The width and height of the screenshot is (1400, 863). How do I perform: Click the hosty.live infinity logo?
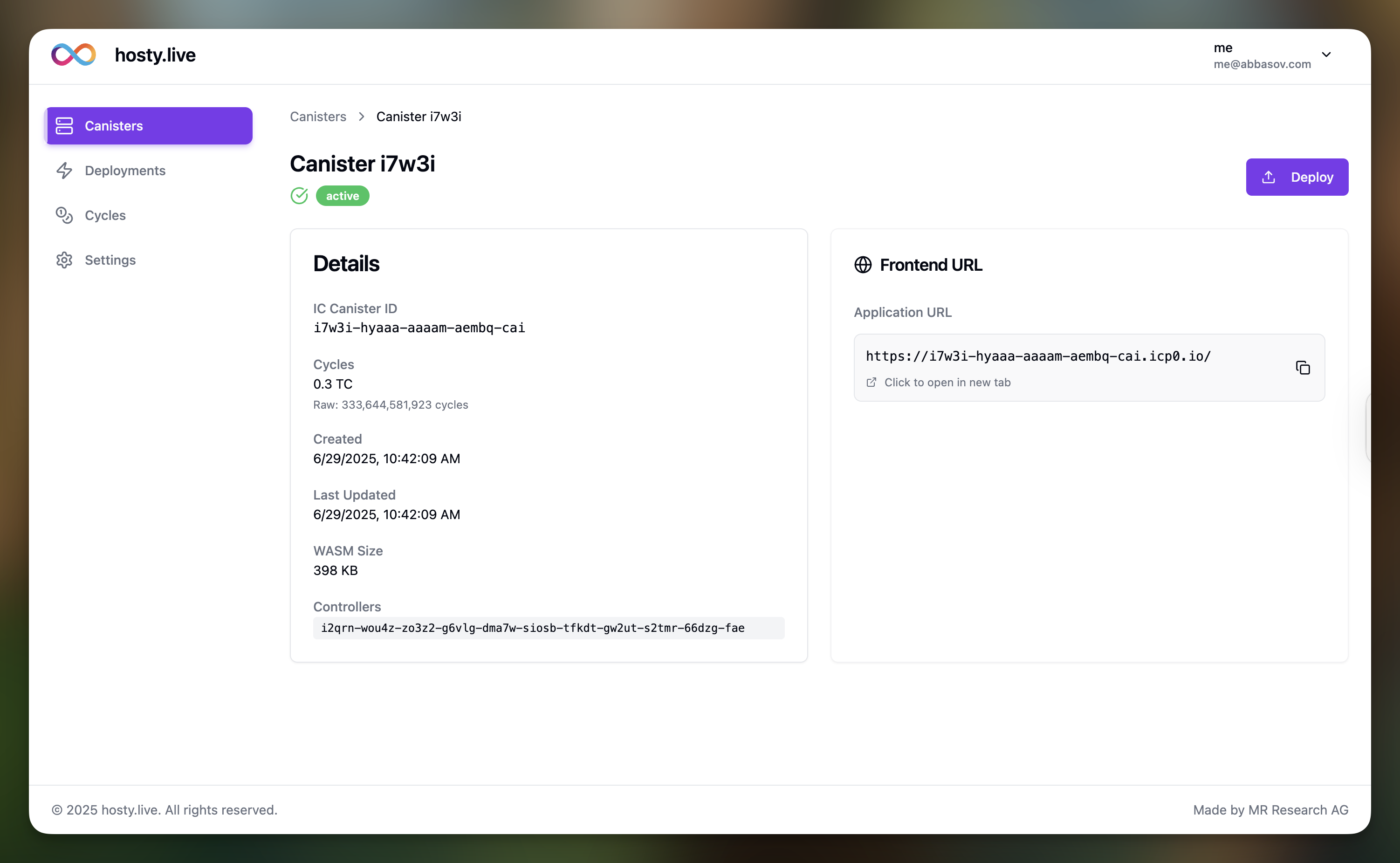tap(74, 55)
